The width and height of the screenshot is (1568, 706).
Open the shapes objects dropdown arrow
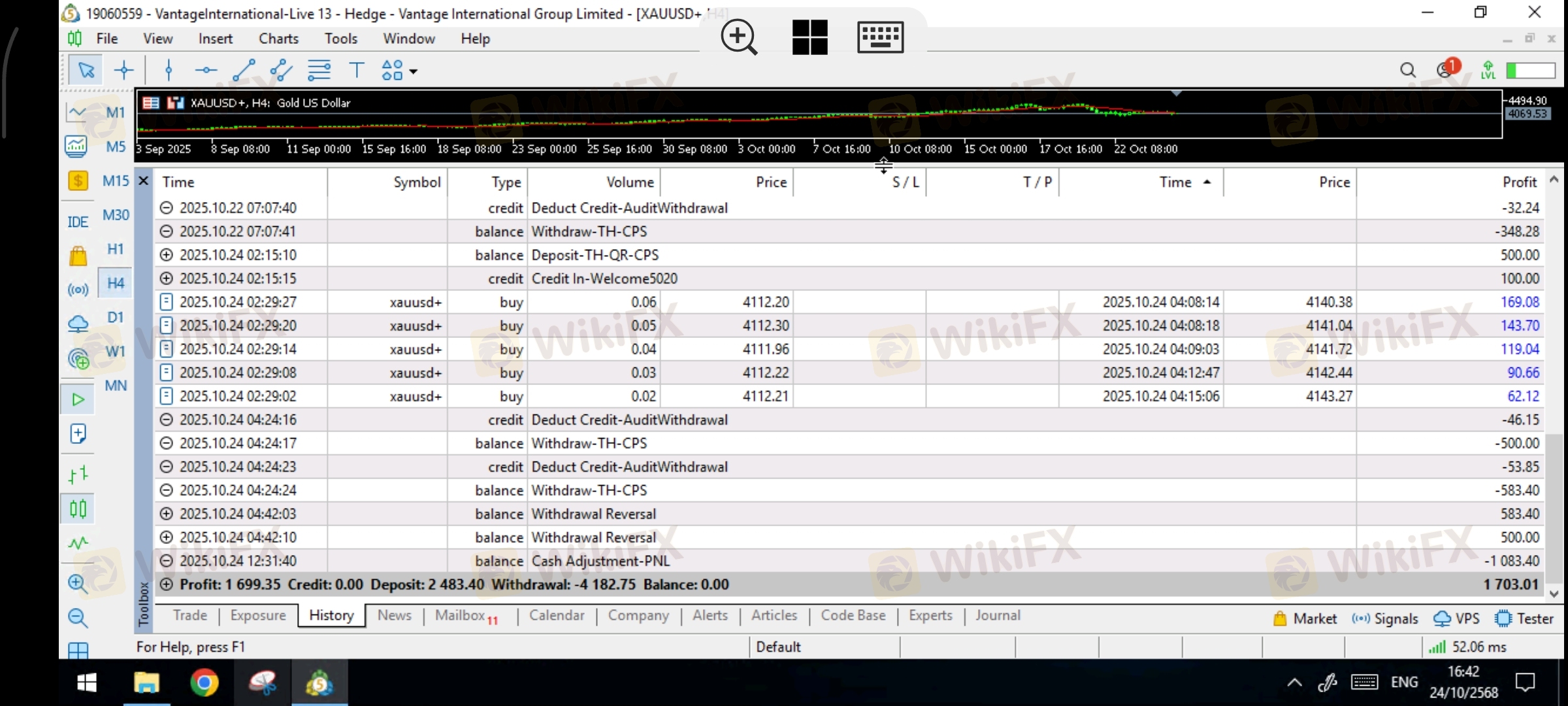click(x=414, y=71)
